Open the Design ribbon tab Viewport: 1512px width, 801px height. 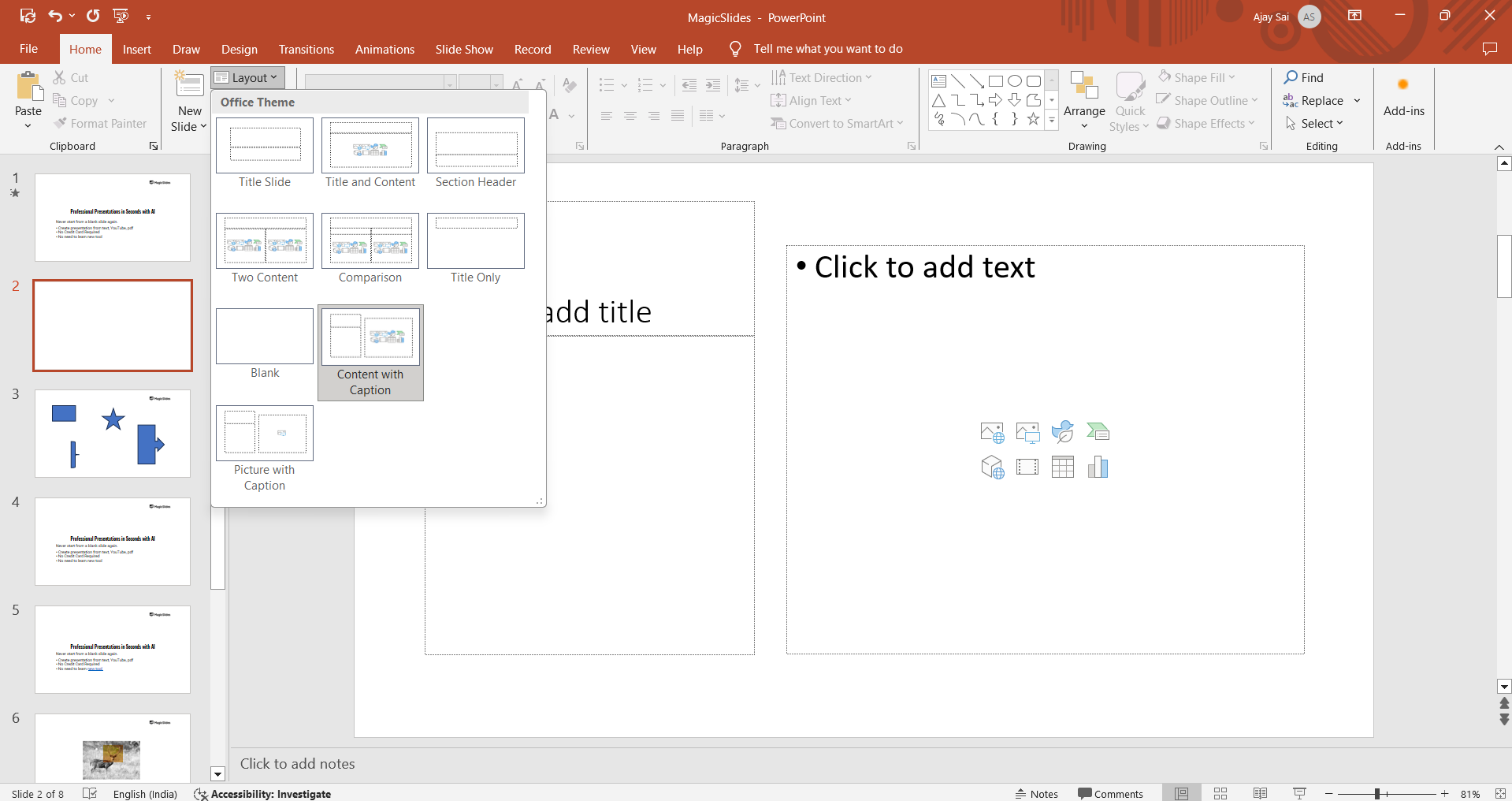click(239, 49)
